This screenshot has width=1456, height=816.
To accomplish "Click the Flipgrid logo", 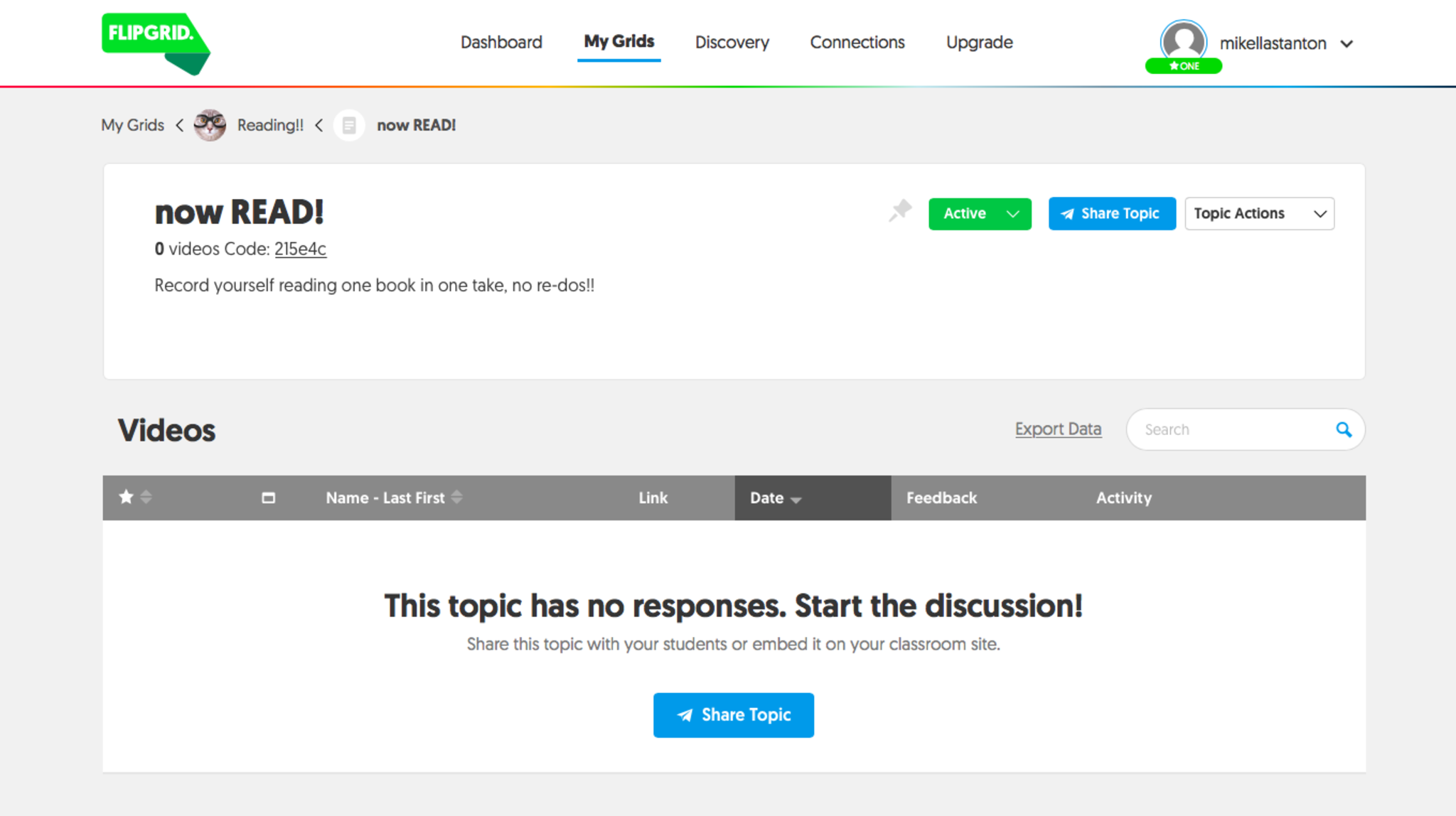I will pyautogui.click(x=155, y=43).
